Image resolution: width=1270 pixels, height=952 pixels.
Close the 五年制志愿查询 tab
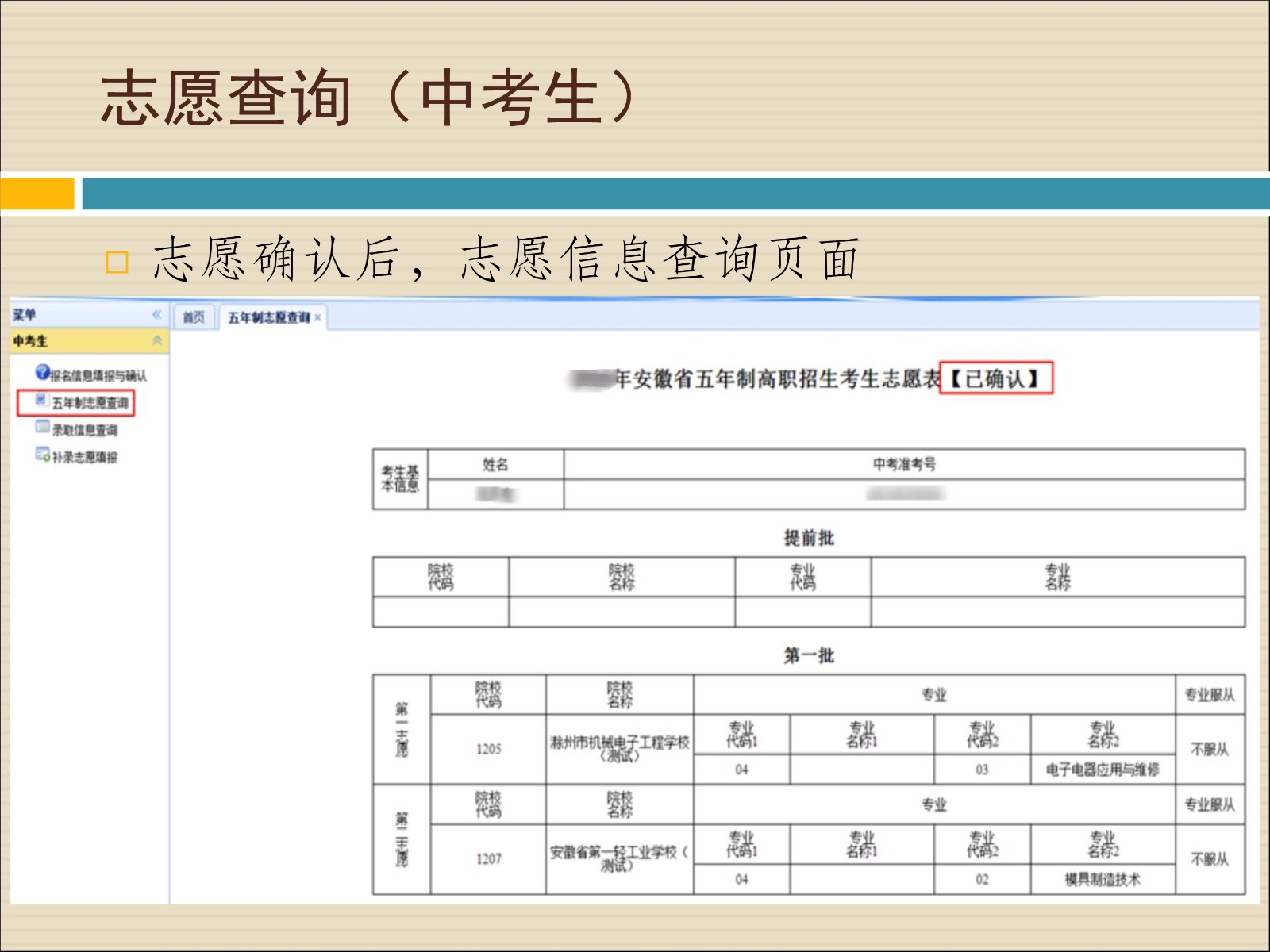pos(317,317)
